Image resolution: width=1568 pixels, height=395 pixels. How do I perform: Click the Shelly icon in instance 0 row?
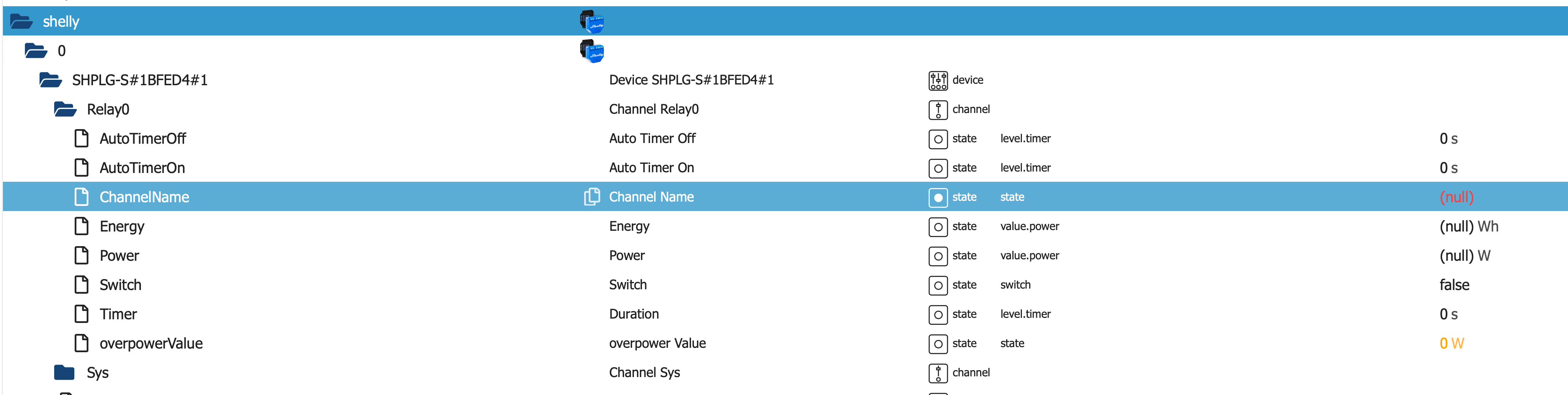pyautogui.click(x=591, y=51)
